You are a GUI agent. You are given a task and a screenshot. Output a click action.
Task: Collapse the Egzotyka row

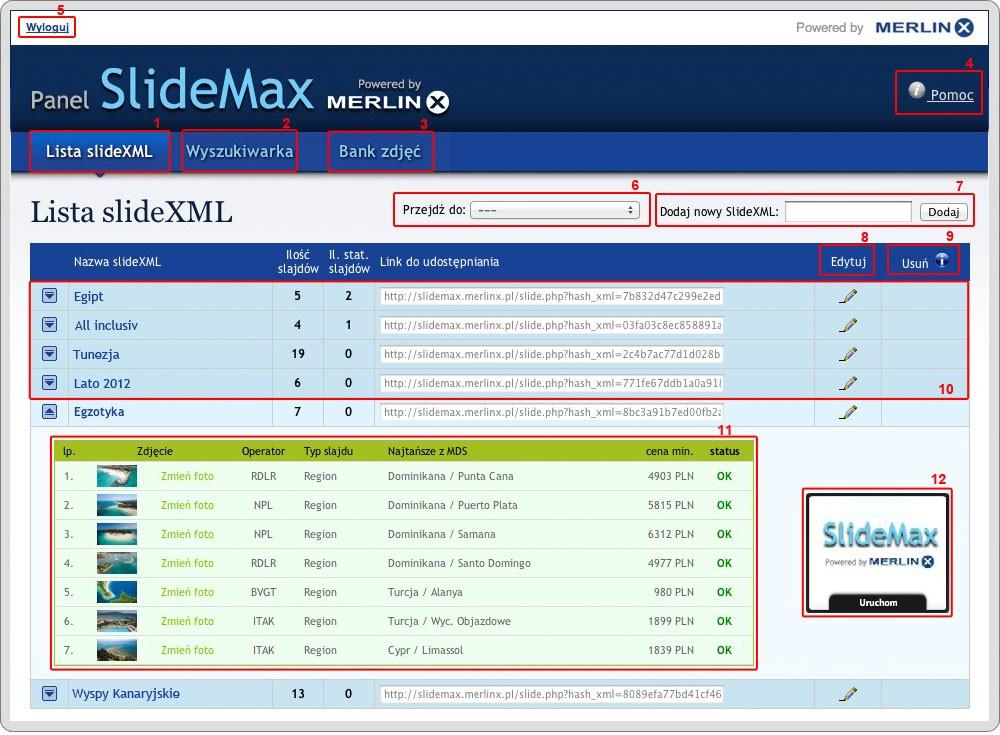tap(50, 412)
